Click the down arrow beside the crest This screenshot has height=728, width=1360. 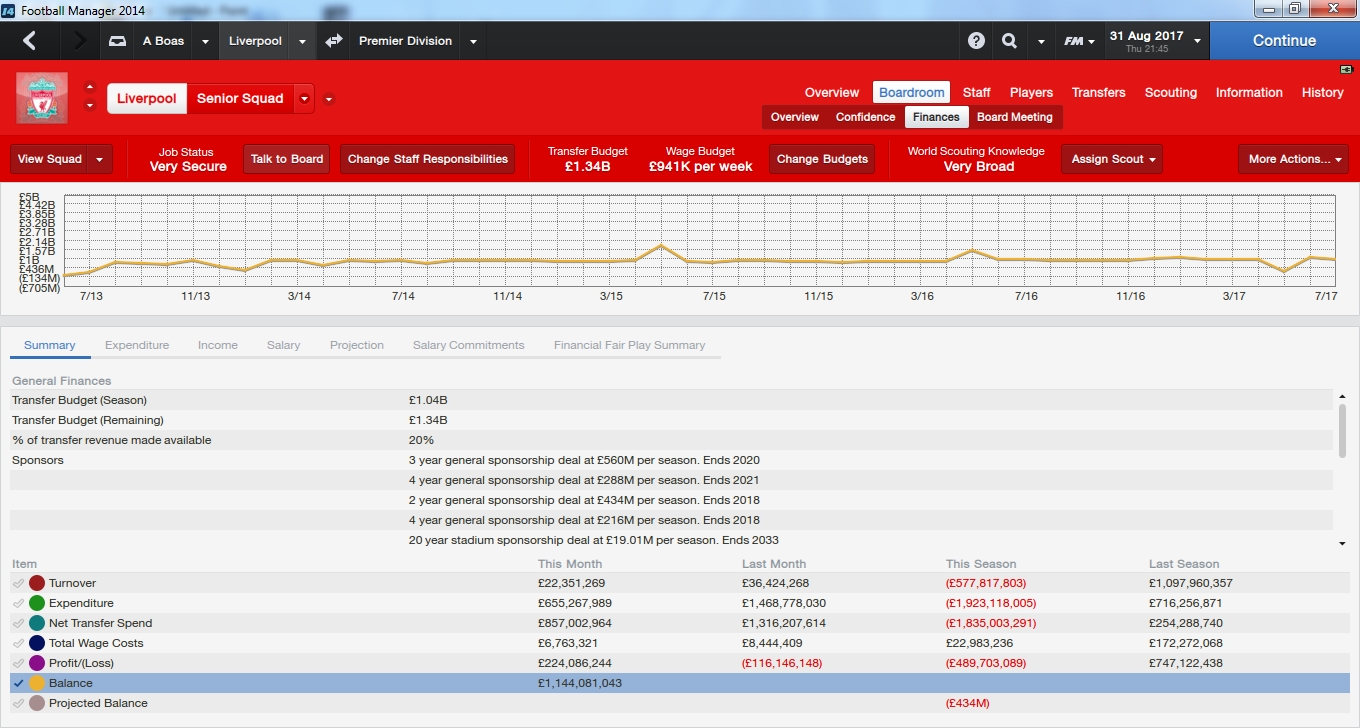tap(90, 105)
